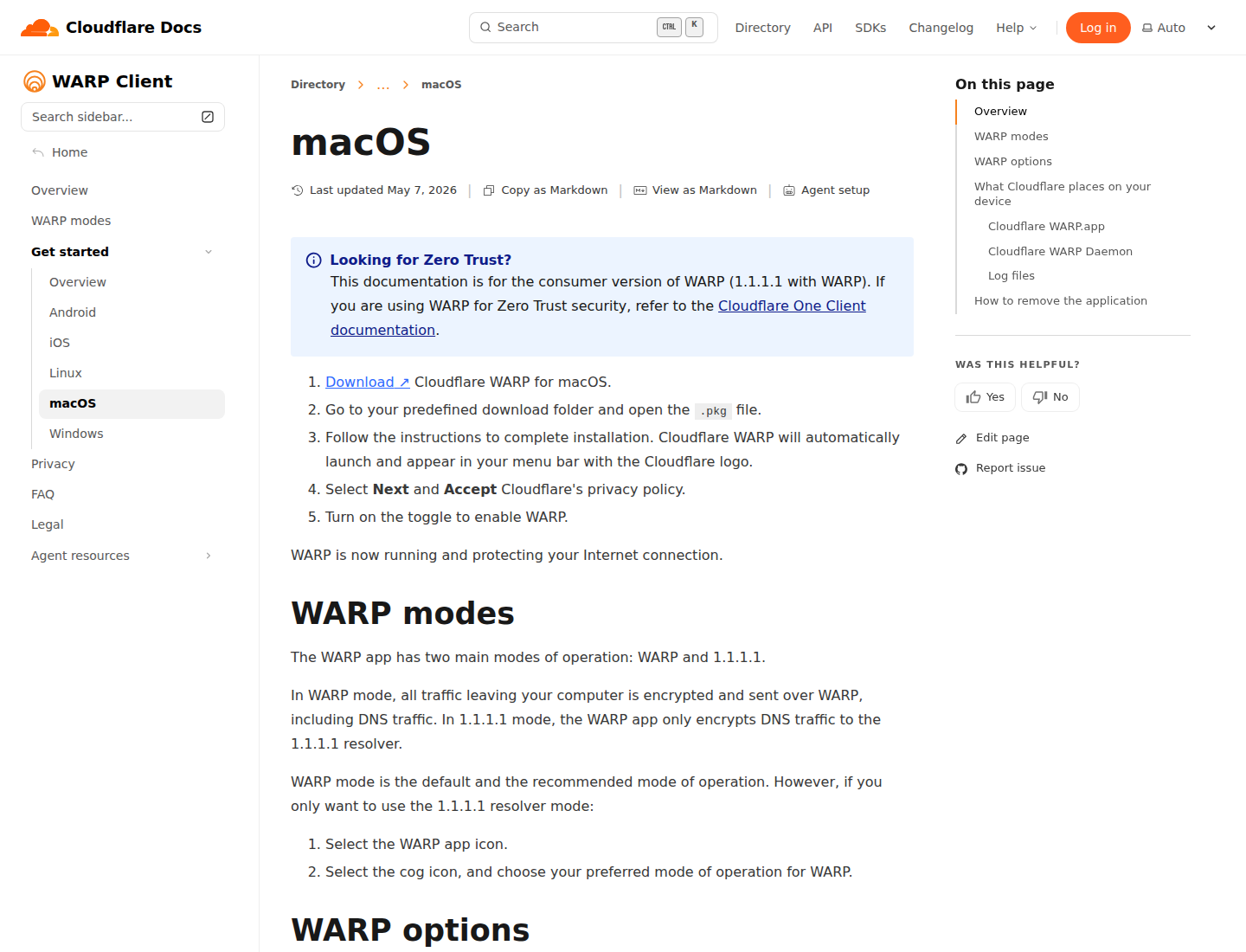Image resolution: width=1246 pixels, height=952 pixels.
Task: Click the Agent setup robot icon
Action: [789, 190]
